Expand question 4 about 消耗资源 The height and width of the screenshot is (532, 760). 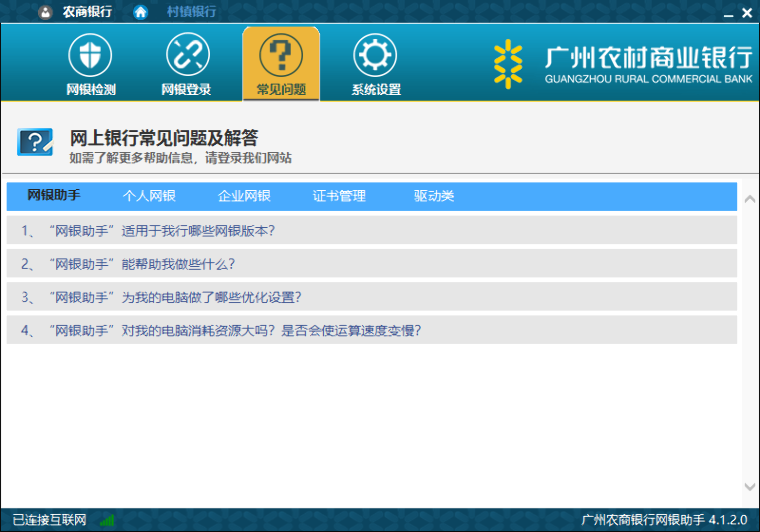(x=372, y=330)
